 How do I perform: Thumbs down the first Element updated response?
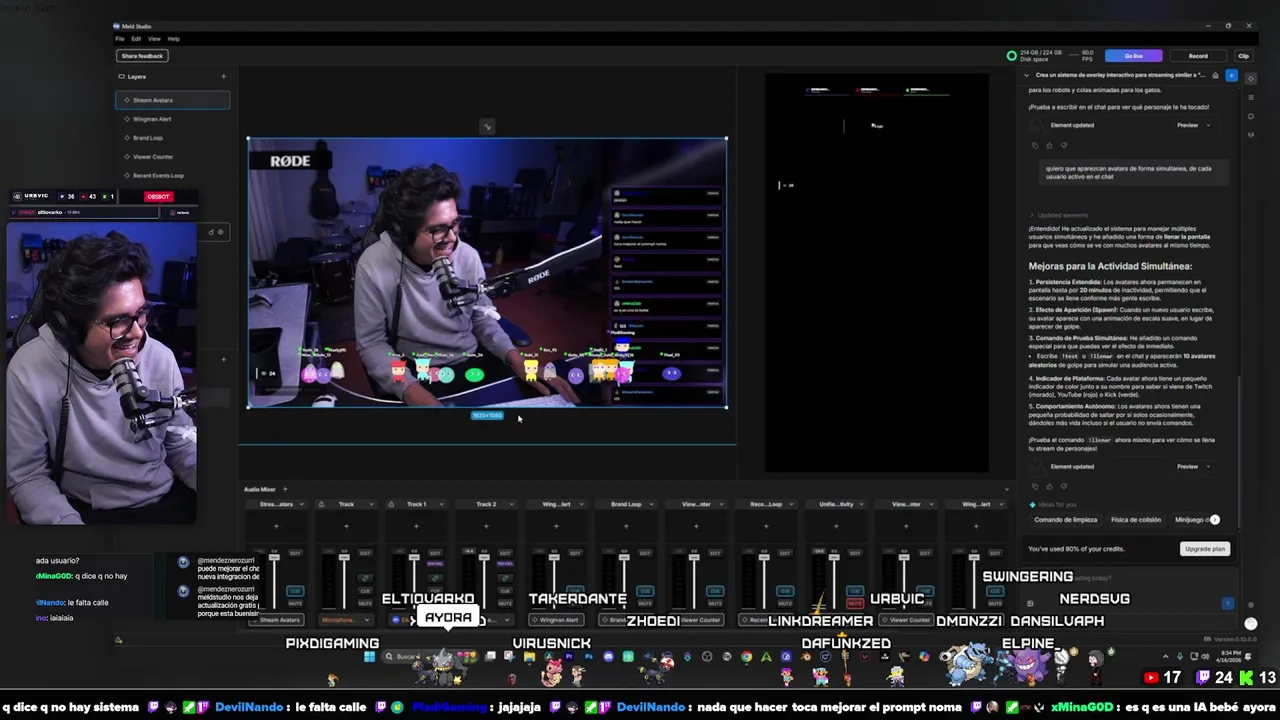pos(1064,145)
